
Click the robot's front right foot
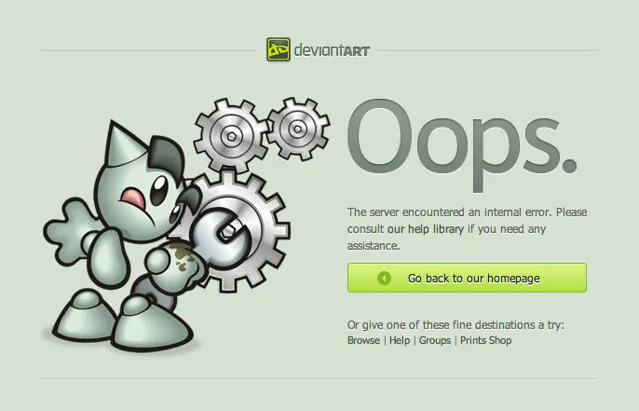(152, 323)
